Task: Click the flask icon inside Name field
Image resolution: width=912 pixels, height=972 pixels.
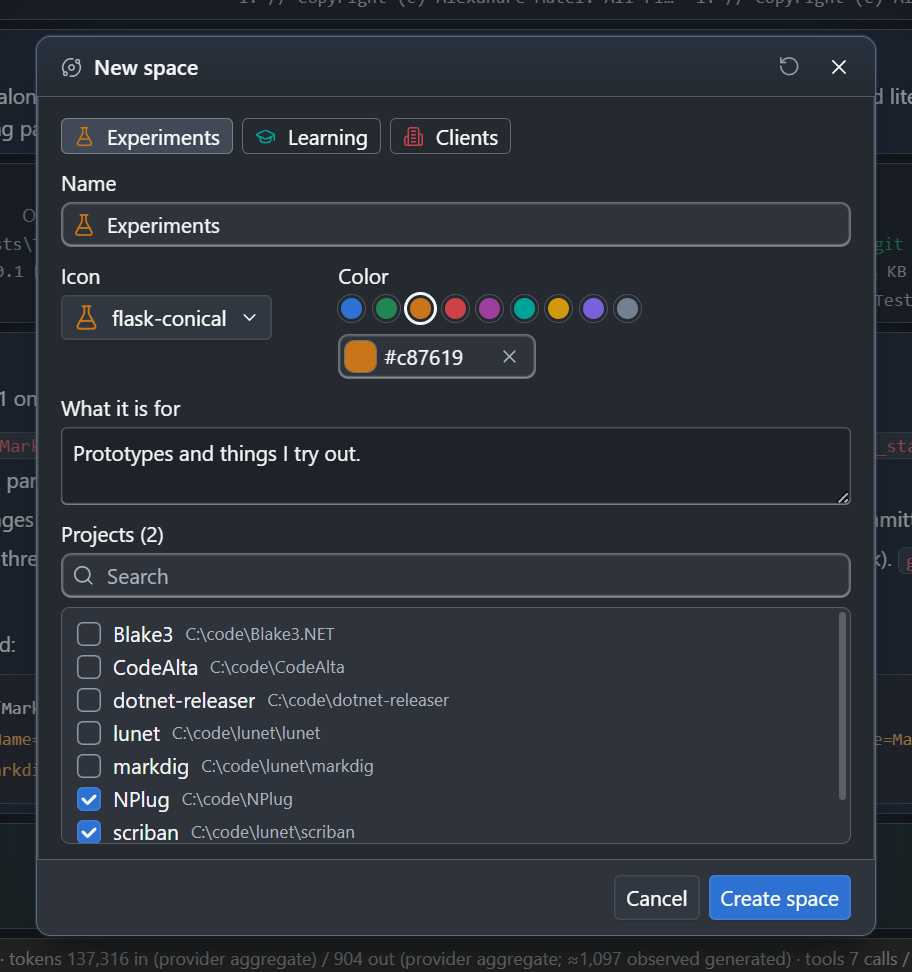Action: (x=84, y=225)
